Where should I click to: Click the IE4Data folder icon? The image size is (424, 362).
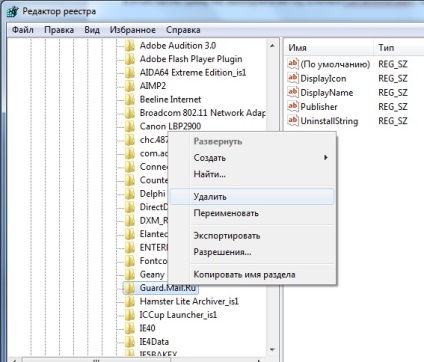click(130, 342)
